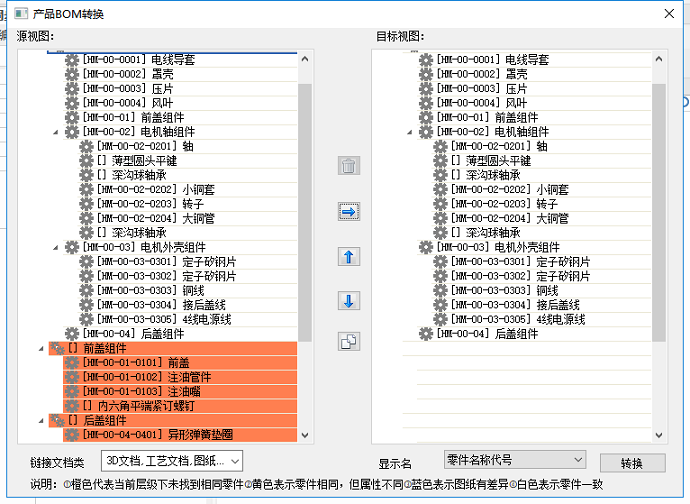Collapse 电机外壳组件 node in source view
Viewport: 690px width, 504px height.
click(55, 248)
